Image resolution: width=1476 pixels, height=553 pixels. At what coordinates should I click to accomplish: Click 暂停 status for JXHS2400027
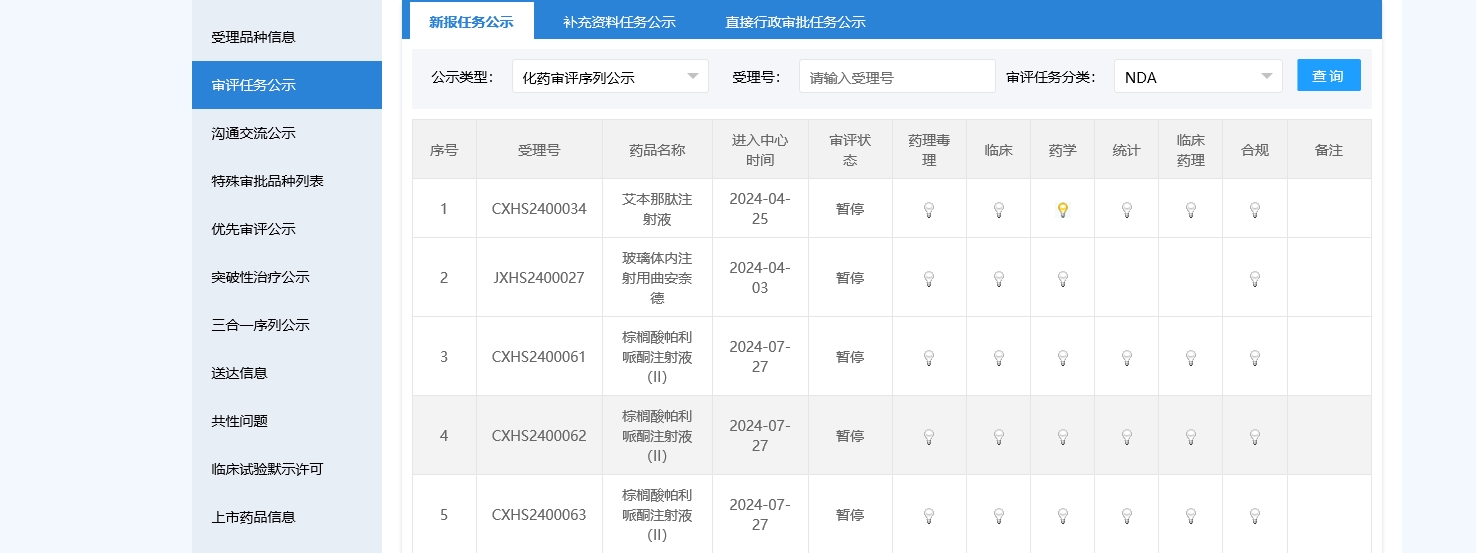click(850, 278)
